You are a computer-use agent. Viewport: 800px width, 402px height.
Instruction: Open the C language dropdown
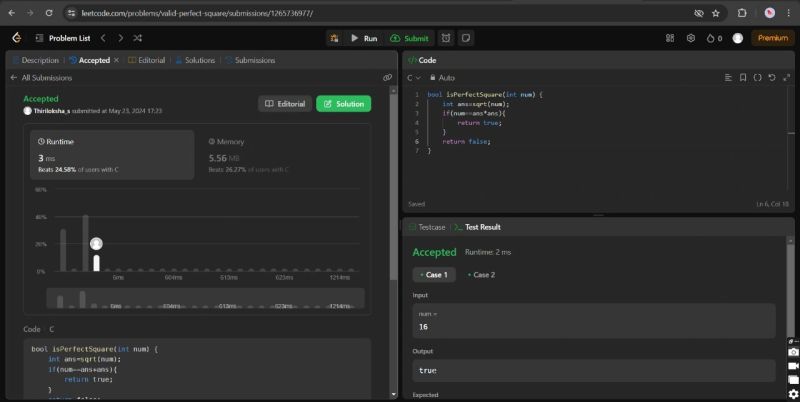pos(414,78)
